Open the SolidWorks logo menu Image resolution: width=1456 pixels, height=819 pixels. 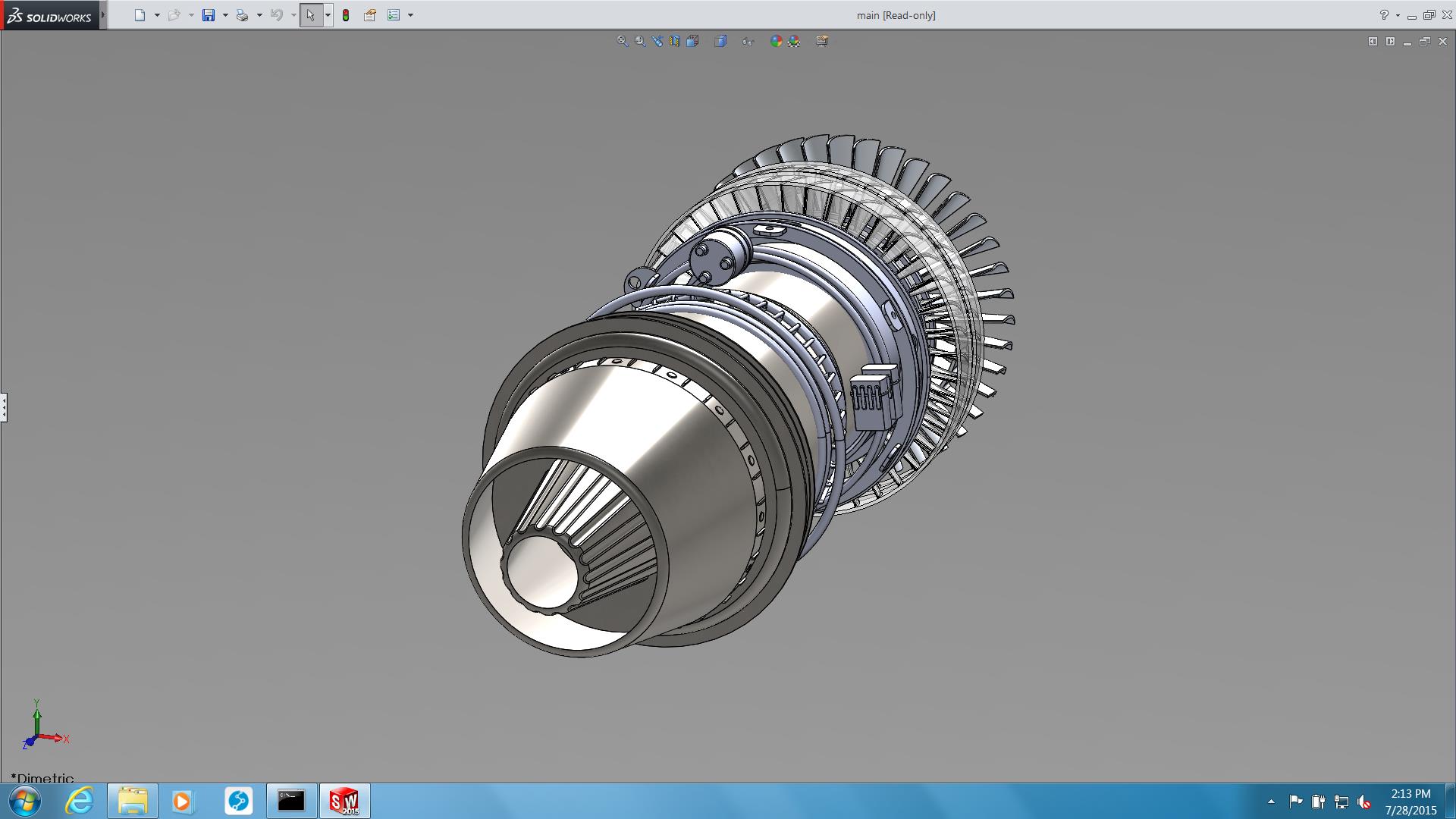[x=50, y=15]
